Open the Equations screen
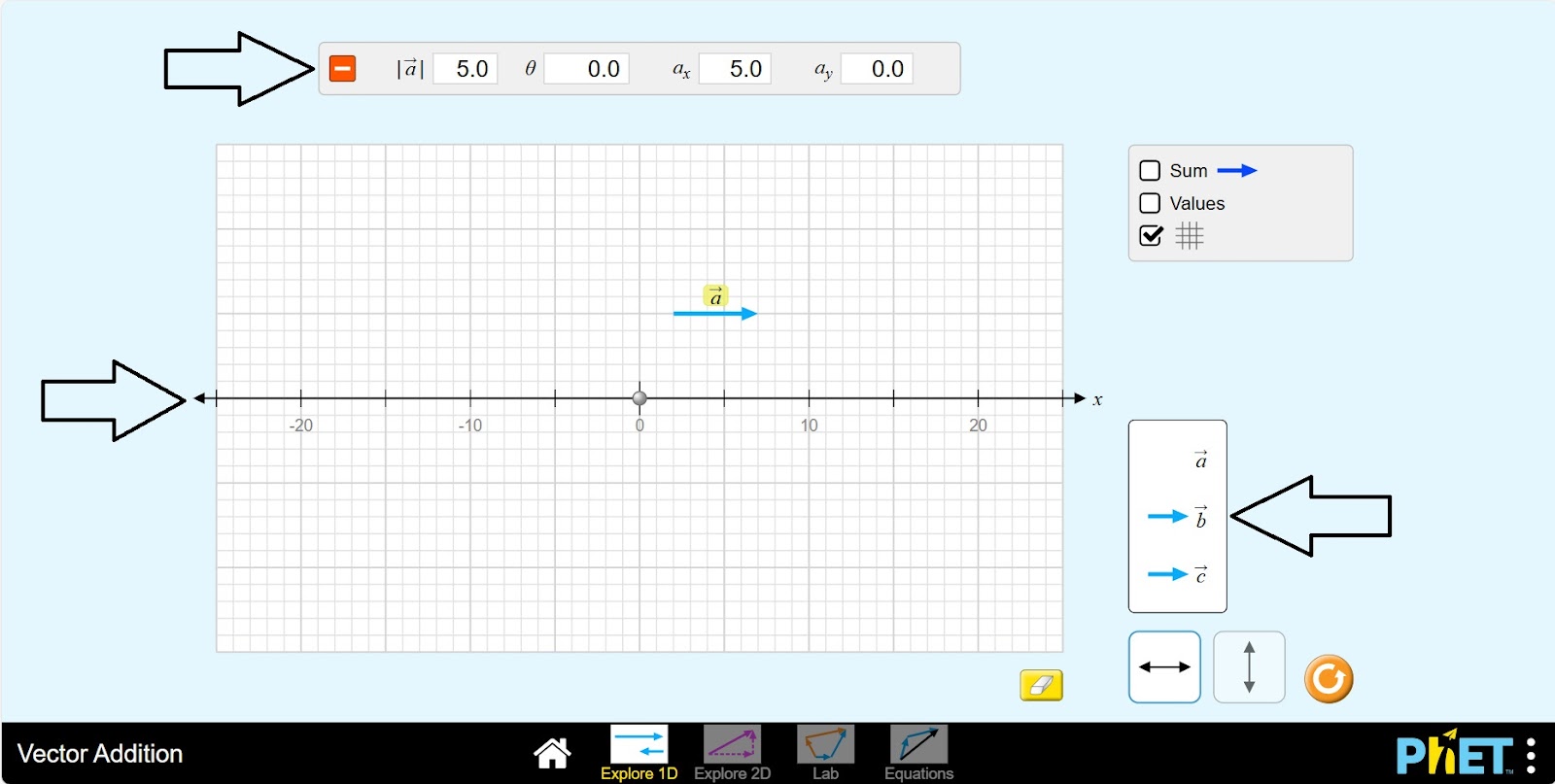The height and width of the screenshot is (784, 1555). (x=918, y=753)
